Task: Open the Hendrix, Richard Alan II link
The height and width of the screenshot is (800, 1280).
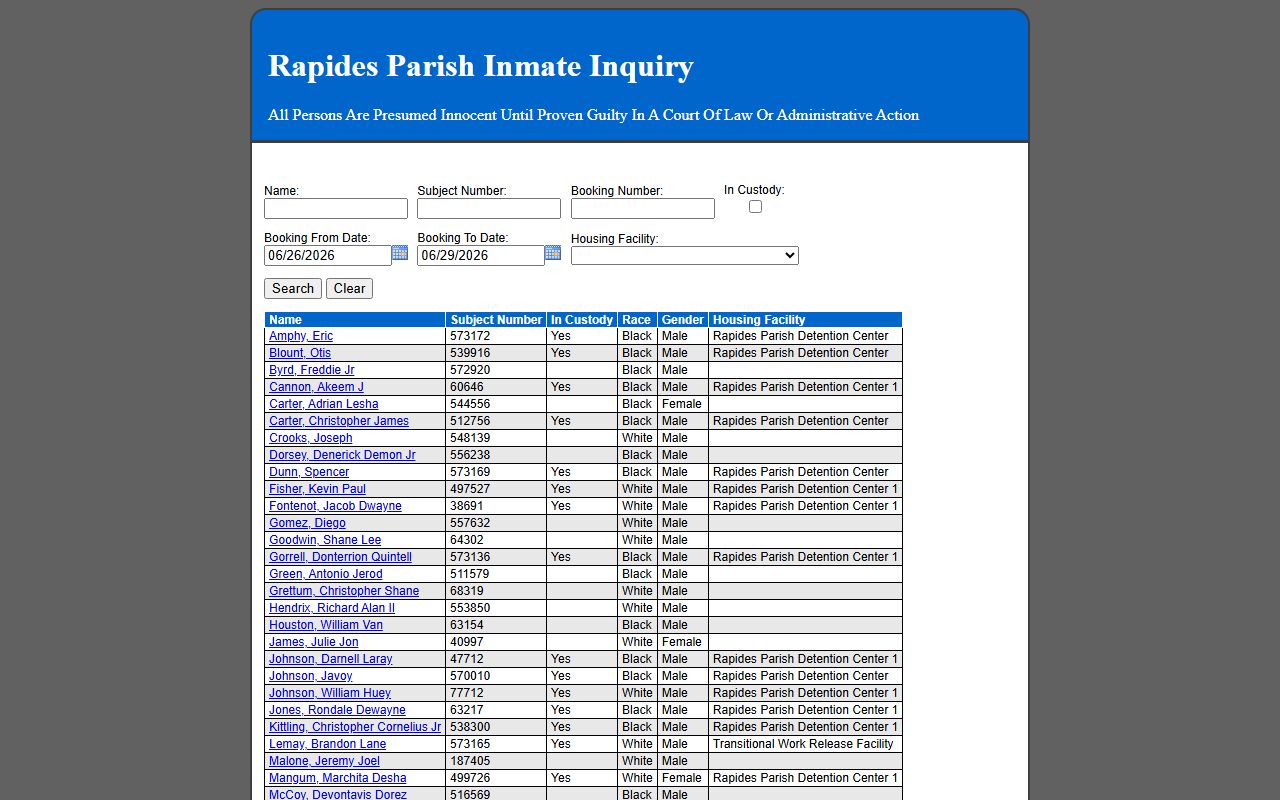Action: point(332,608)
